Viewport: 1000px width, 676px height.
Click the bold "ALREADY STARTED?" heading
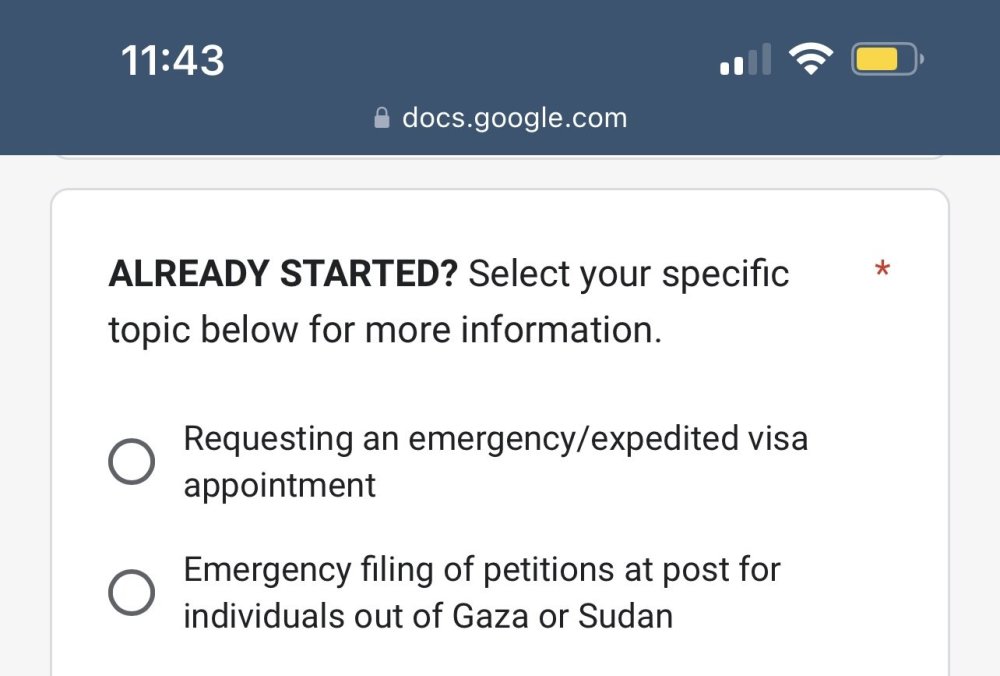283,274
